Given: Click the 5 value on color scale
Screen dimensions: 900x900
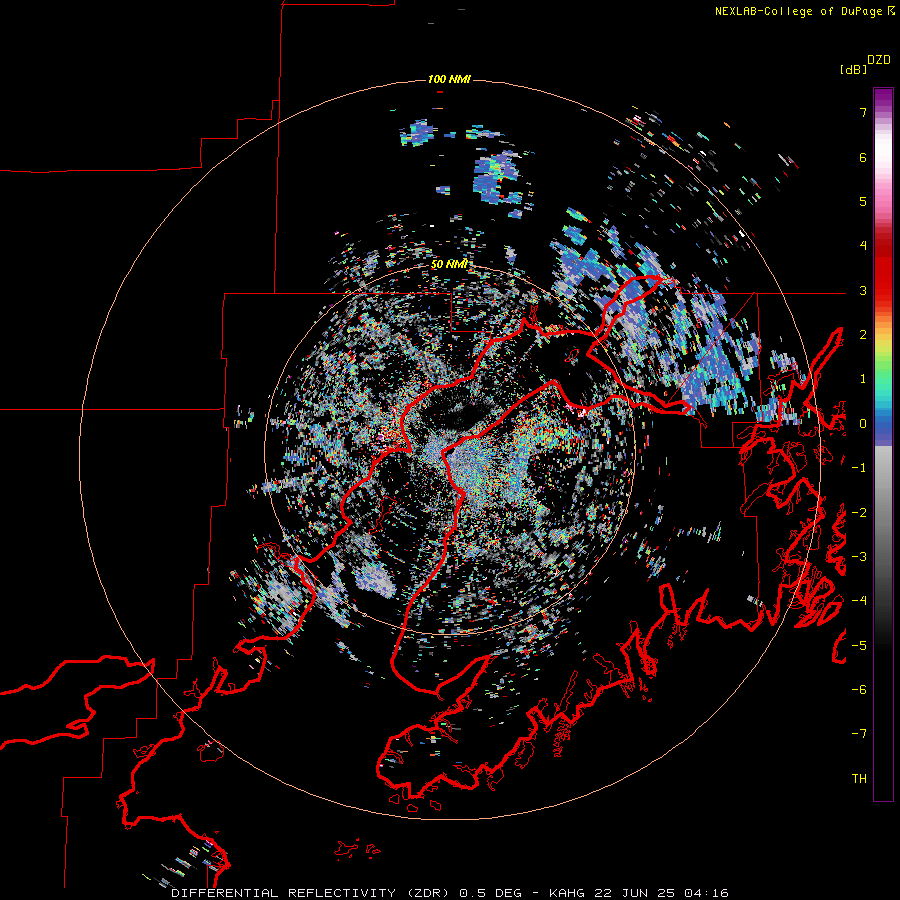Looking at the screenshot, I should point(863,201).
